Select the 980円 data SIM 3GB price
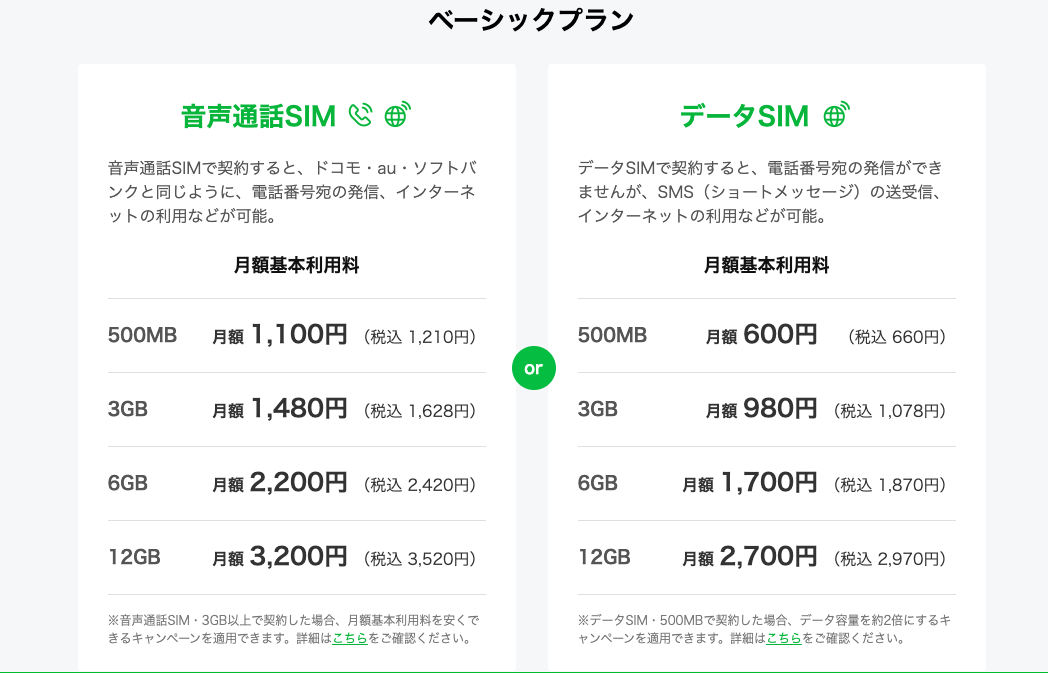 point(780,409)
